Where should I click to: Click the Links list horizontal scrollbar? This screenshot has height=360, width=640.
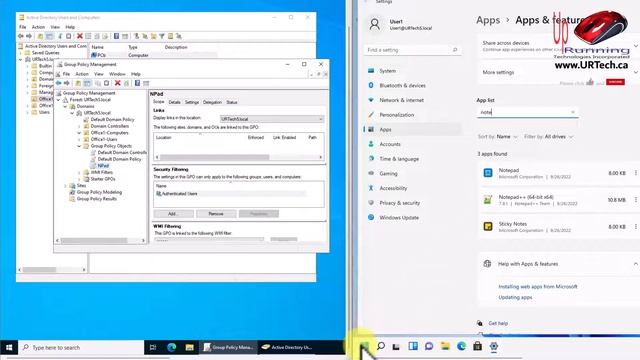[x=239, y=157]
